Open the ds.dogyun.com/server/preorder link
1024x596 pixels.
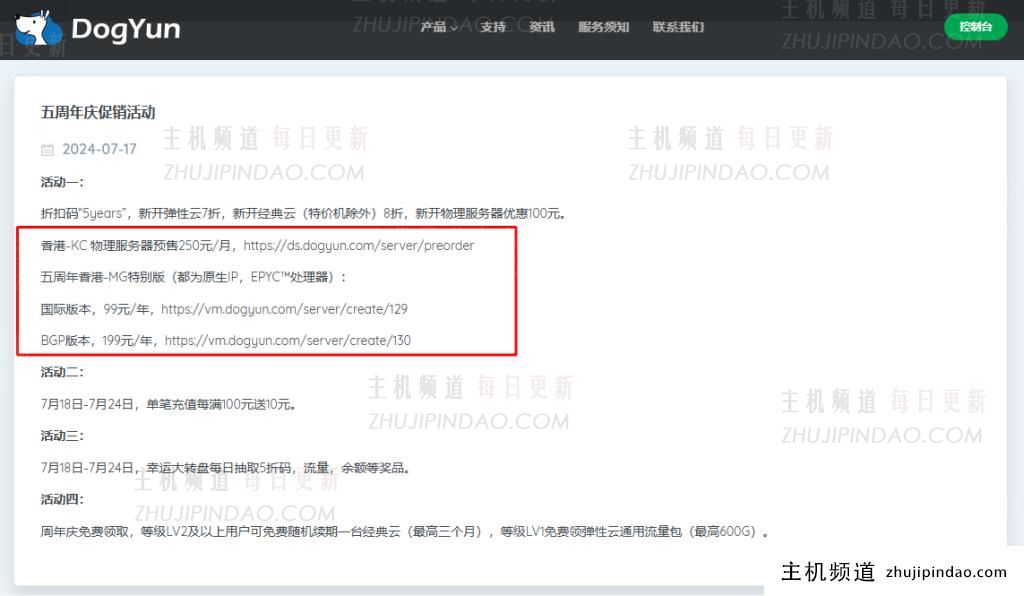(x=359, y=245)
